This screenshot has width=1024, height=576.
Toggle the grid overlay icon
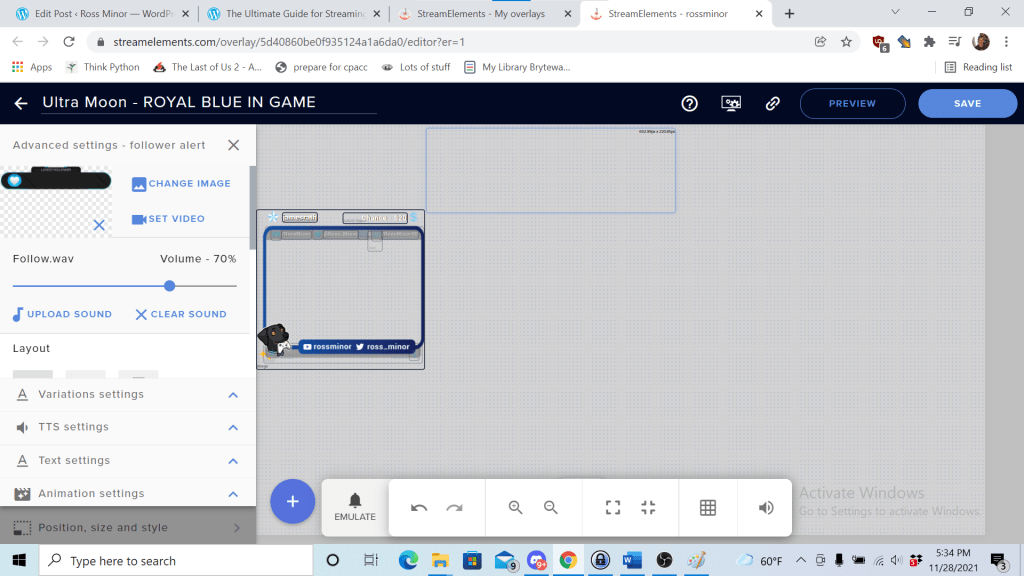click(708, 507)
